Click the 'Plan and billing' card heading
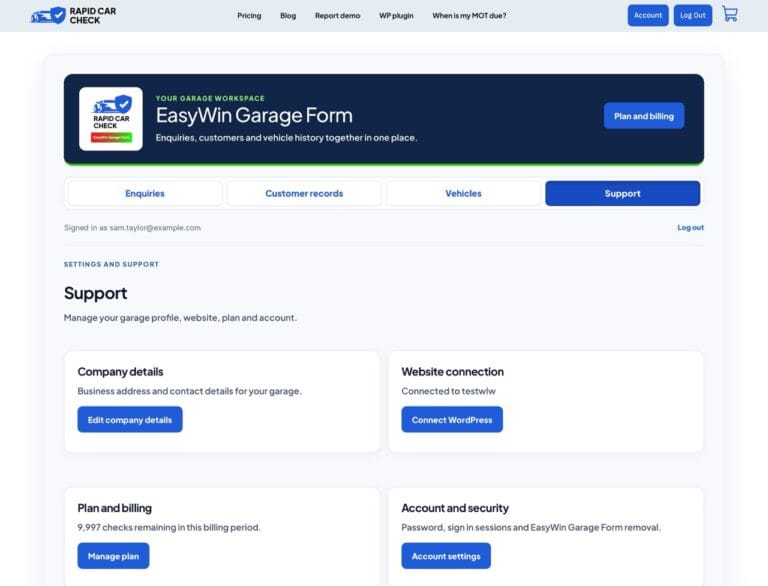The image size is (768, 586). (115, 508)
